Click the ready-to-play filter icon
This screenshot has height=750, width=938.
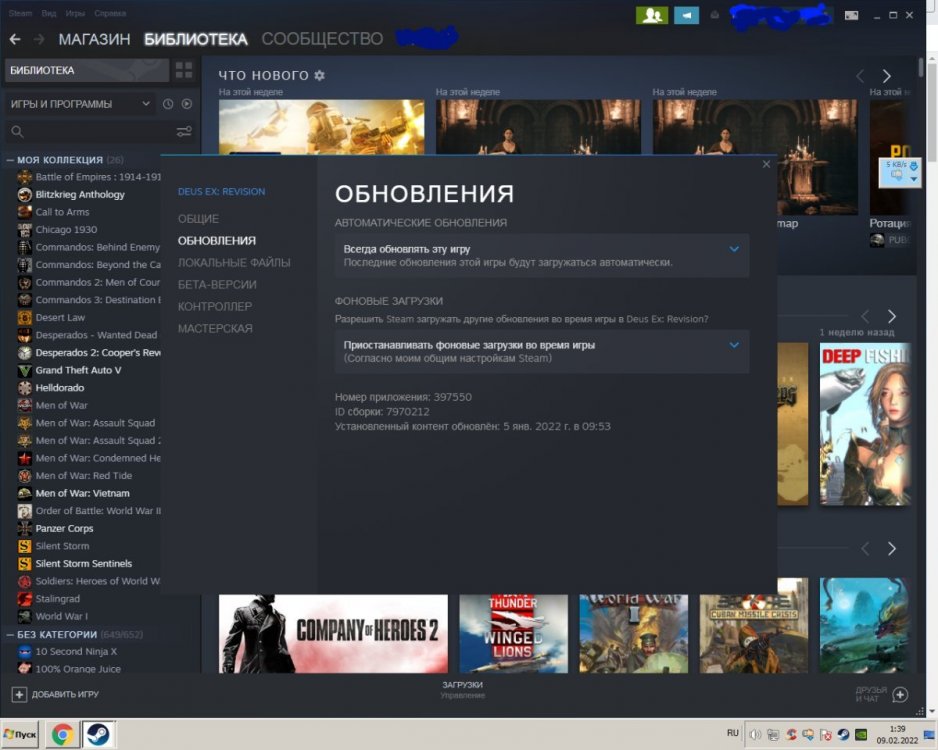186,104
